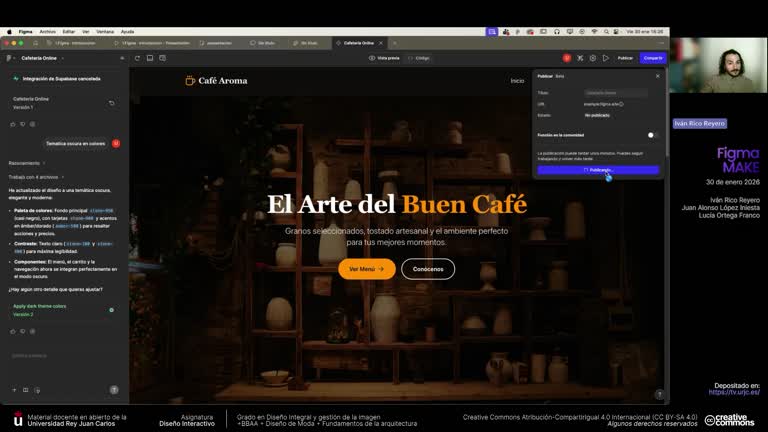Image resolution: width=768 pixels, height=432 pixels.
Task: Expand the Cafeteria Online file name dropdown
Action: point(63,58)
